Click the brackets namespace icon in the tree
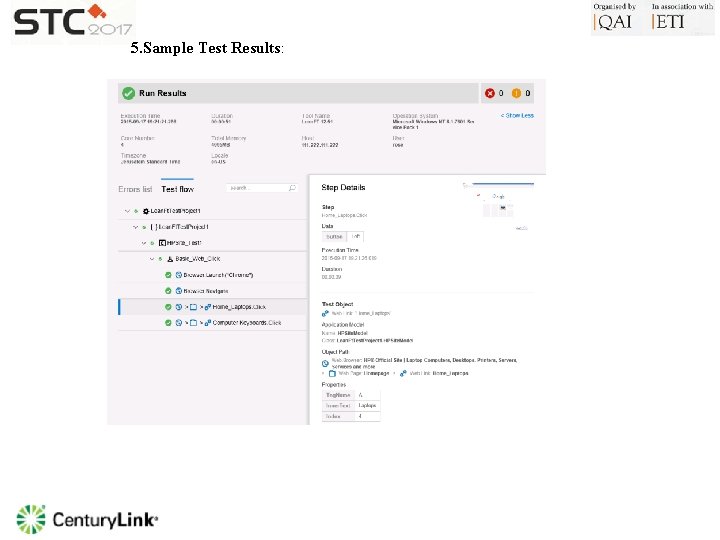Screen dimensions: 720x540 [x=154, y=227]
